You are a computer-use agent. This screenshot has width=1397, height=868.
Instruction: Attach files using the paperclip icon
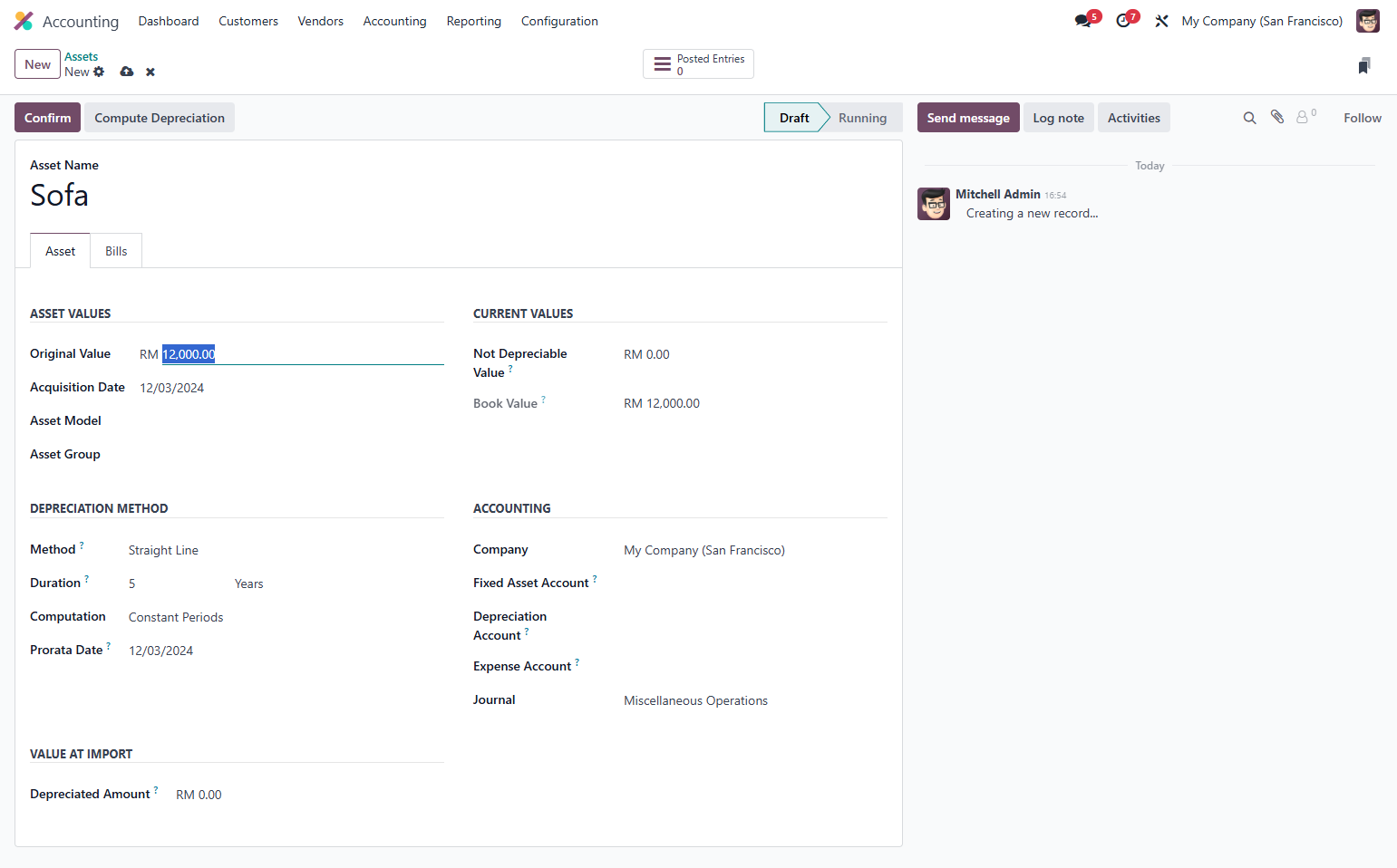pyautogui.click(x=1277, y=117)
